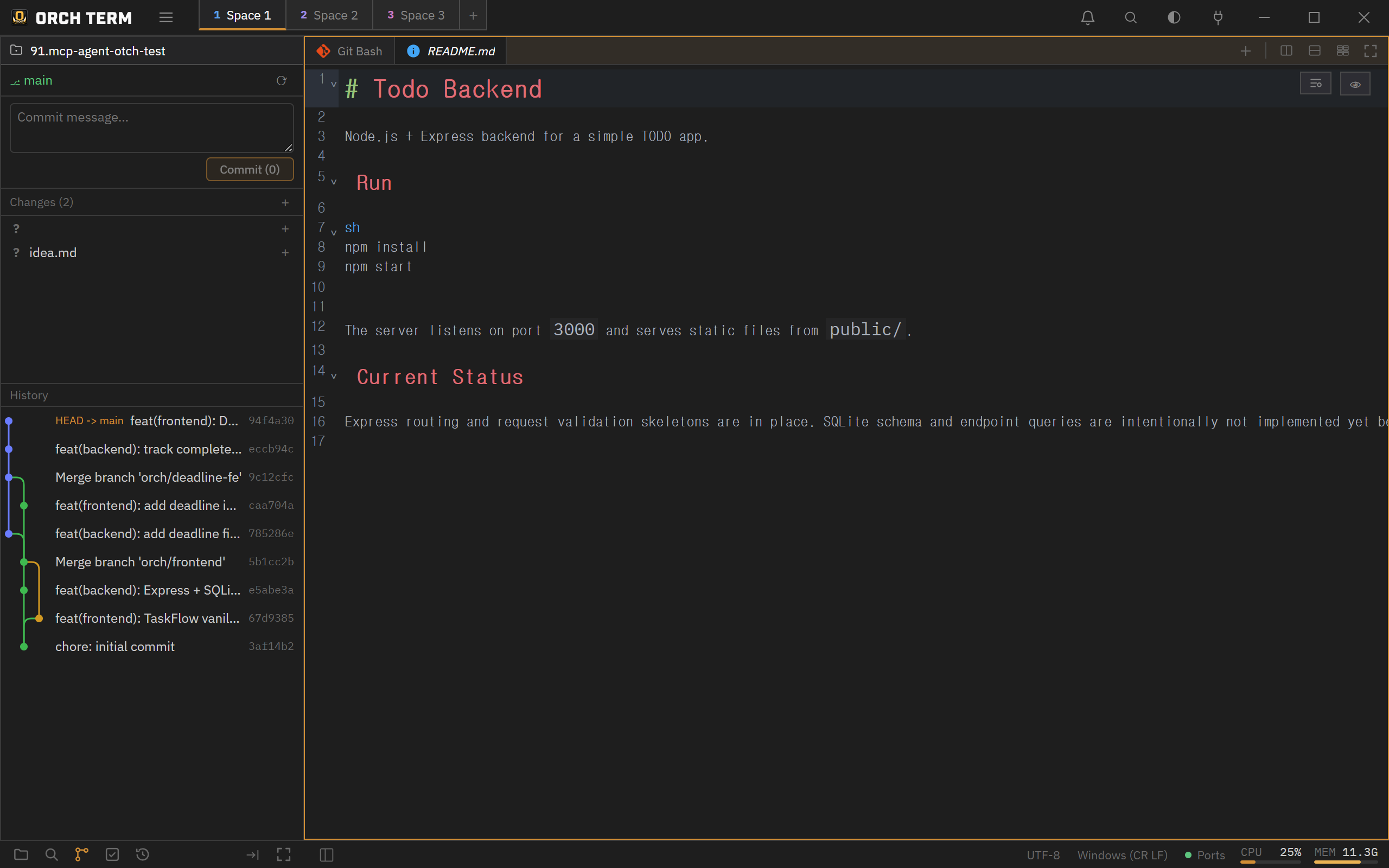Select Merge branch 'orch/deadline-fe' commit
This screenshot has height=868, width=1389.
coord(152,477)
